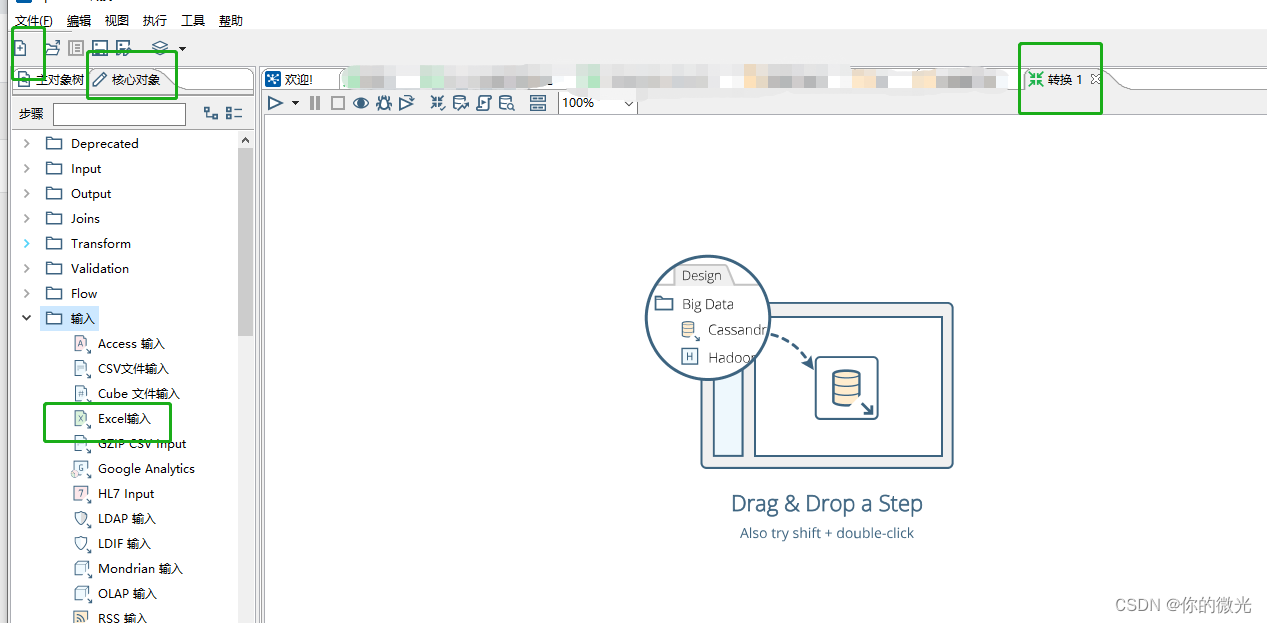
Task: Stop the running transformation
Action: click(x=338, y=103)
